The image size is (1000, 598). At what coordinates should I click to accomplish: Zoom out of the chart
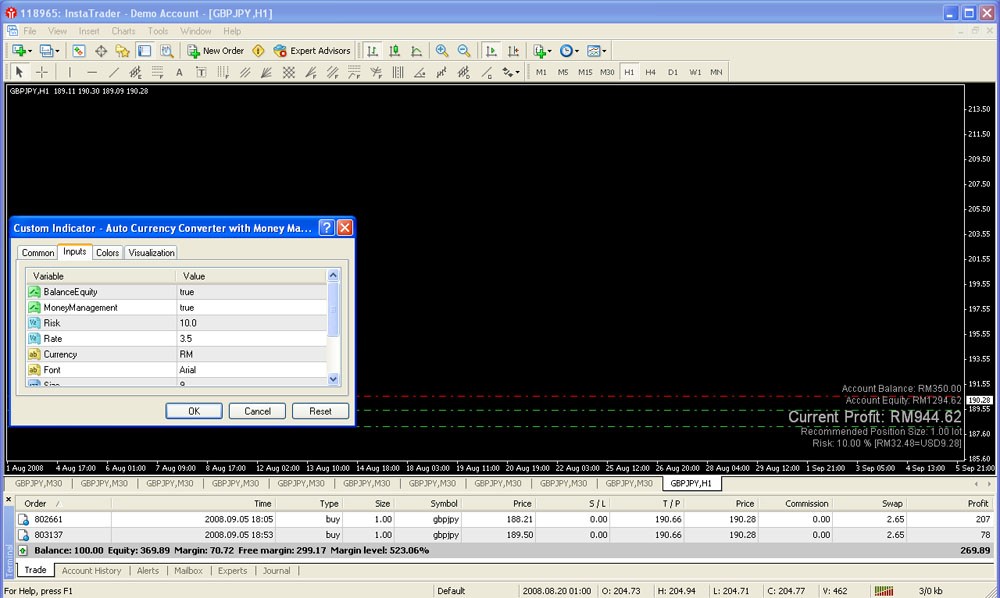pos(464,51)
